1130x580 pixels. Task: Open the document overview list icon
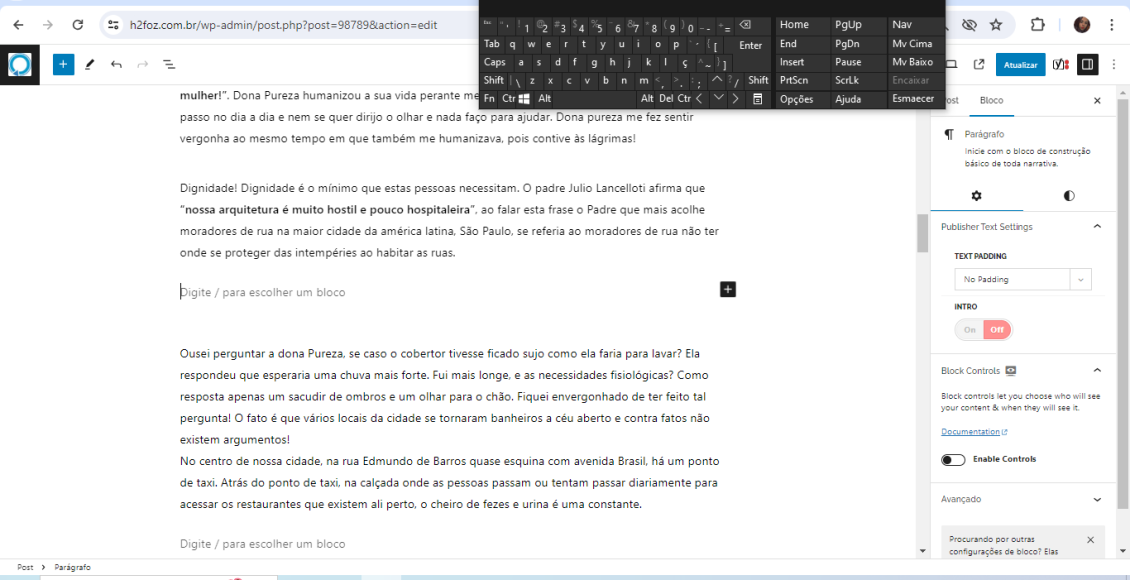[x=169, y=64]
